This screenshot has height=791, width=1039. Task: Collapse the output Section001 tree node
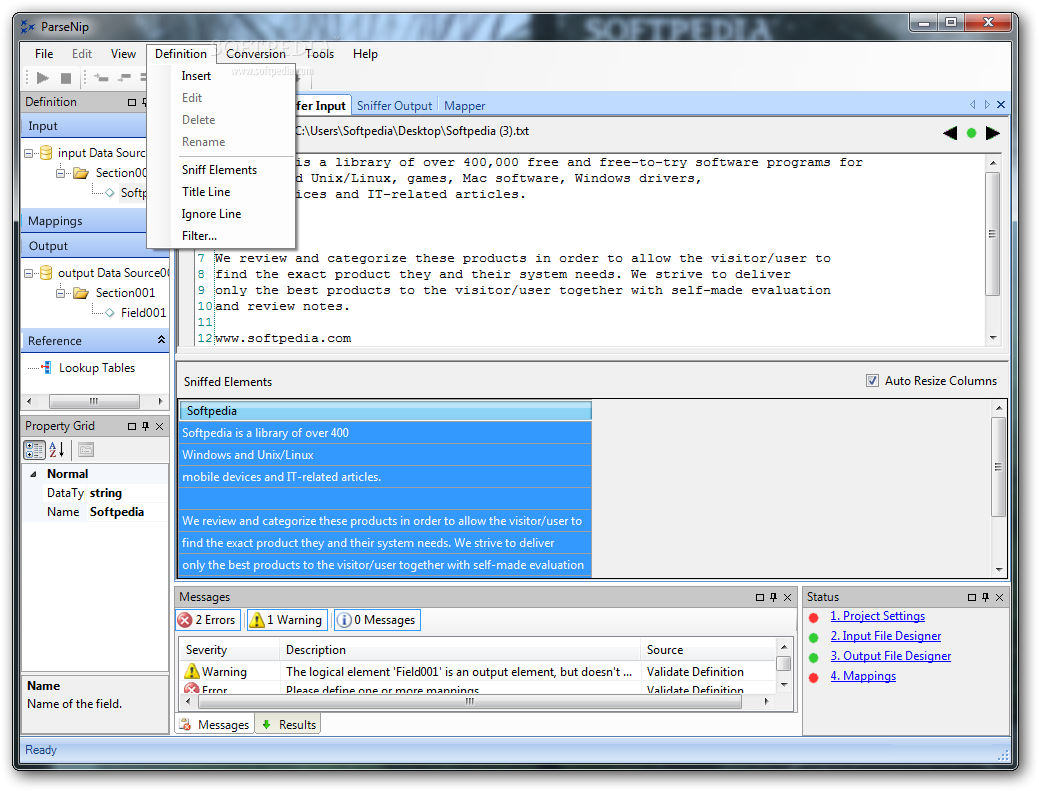click(60, 293)
